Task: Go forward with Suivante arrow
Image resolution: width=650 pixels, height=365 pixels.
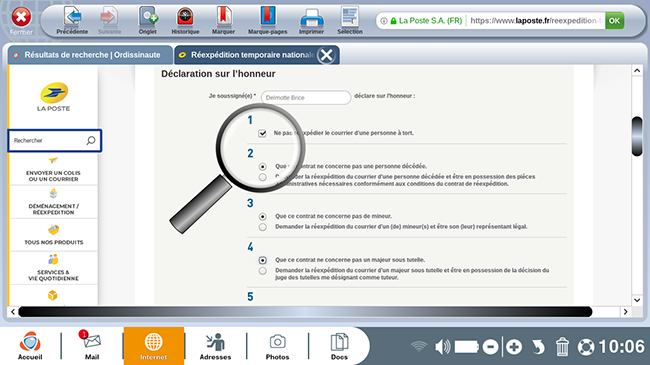Action: 109,17
